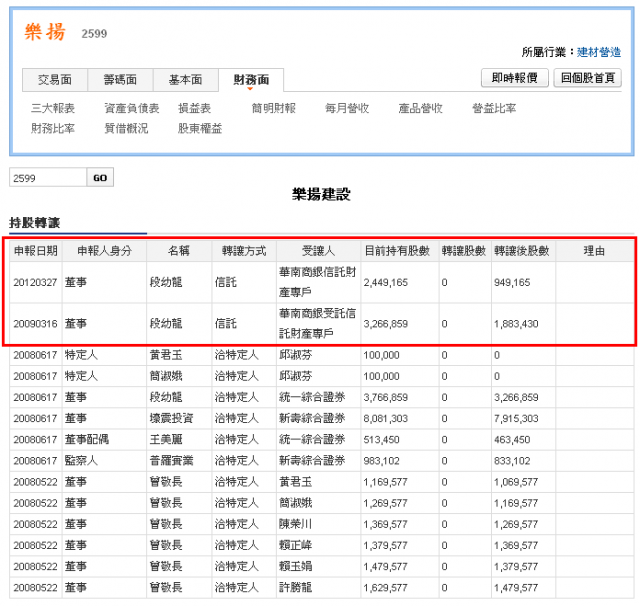Image resolution: width=640 pixels, height=606 pixels.
Task: Select the date cell 20120327
Action: 35,282
